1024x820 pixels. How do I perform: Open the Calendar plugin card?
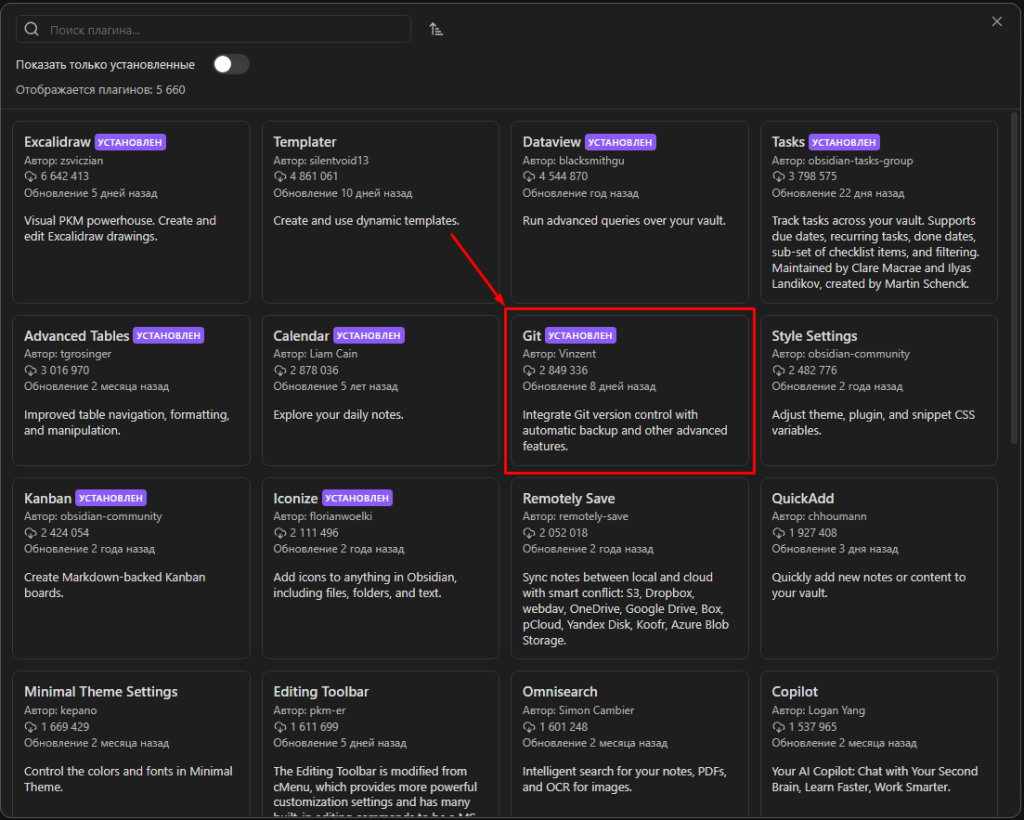[380, 390]
